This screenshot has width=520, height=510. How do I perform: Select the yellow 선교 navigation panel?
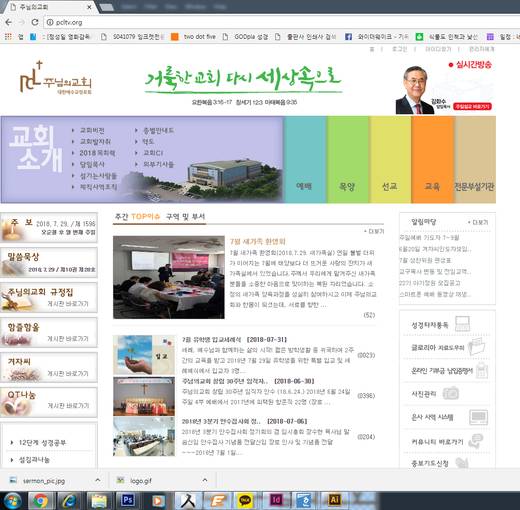coord(390,159)
